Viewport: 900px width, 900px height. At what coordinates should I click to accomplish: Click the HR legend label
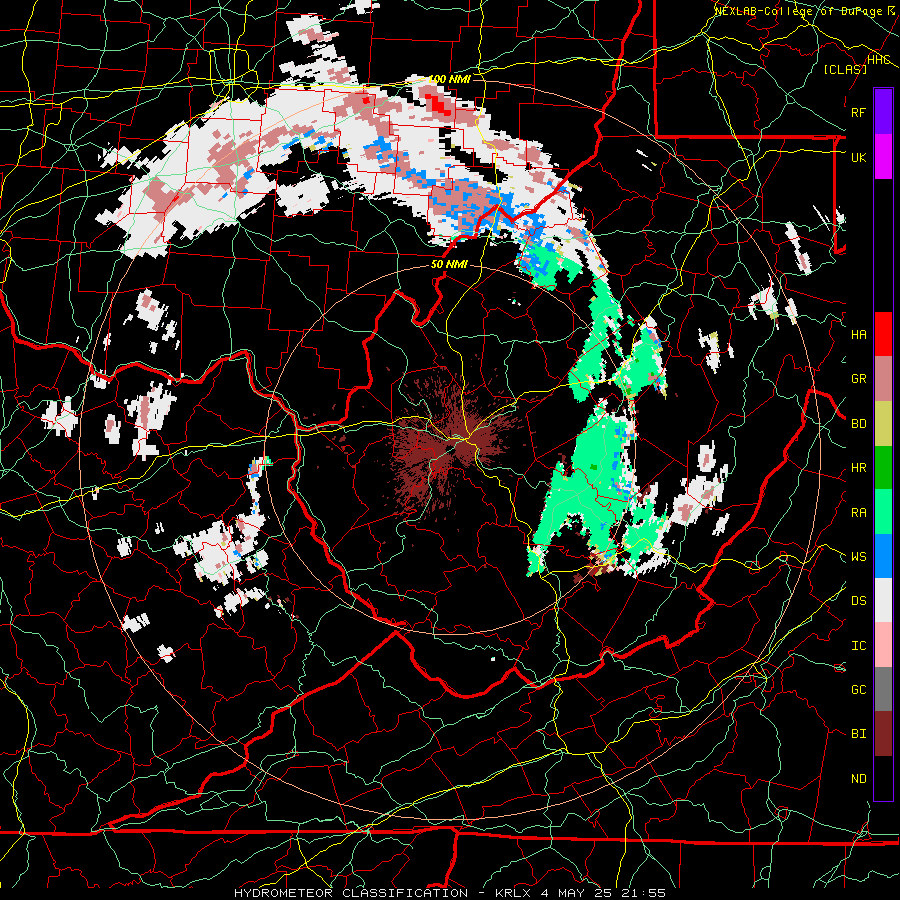859,468
